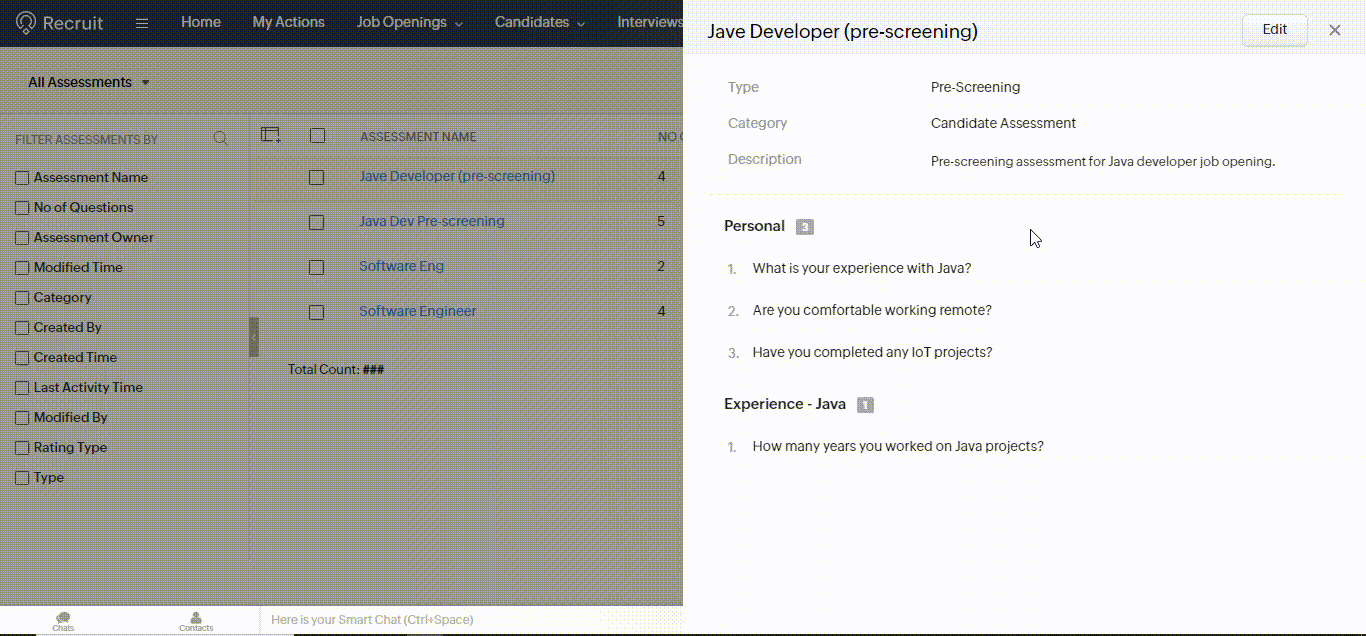Click the Experience - Java count badge
Image resolution: width=1366 pixels, height=636 pixels.
tap(865, 404)
